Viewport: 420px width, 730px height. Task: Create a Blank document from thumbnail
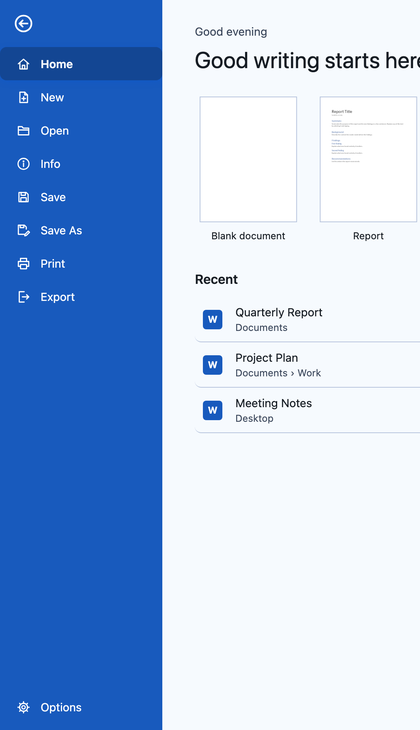[248, 159]
